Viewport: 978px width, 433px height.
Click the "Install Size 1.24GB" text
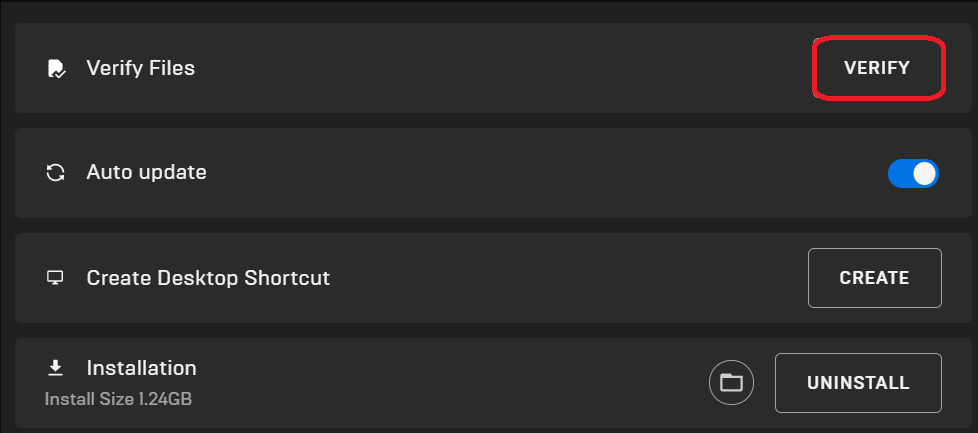(118, 399)
